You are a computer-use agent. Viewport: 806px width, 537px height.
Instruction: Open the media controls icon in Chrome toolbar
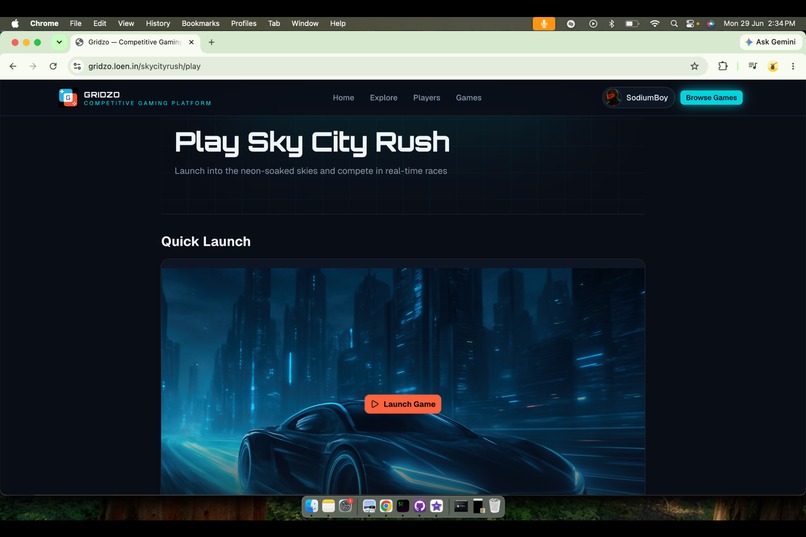(753, 66)
